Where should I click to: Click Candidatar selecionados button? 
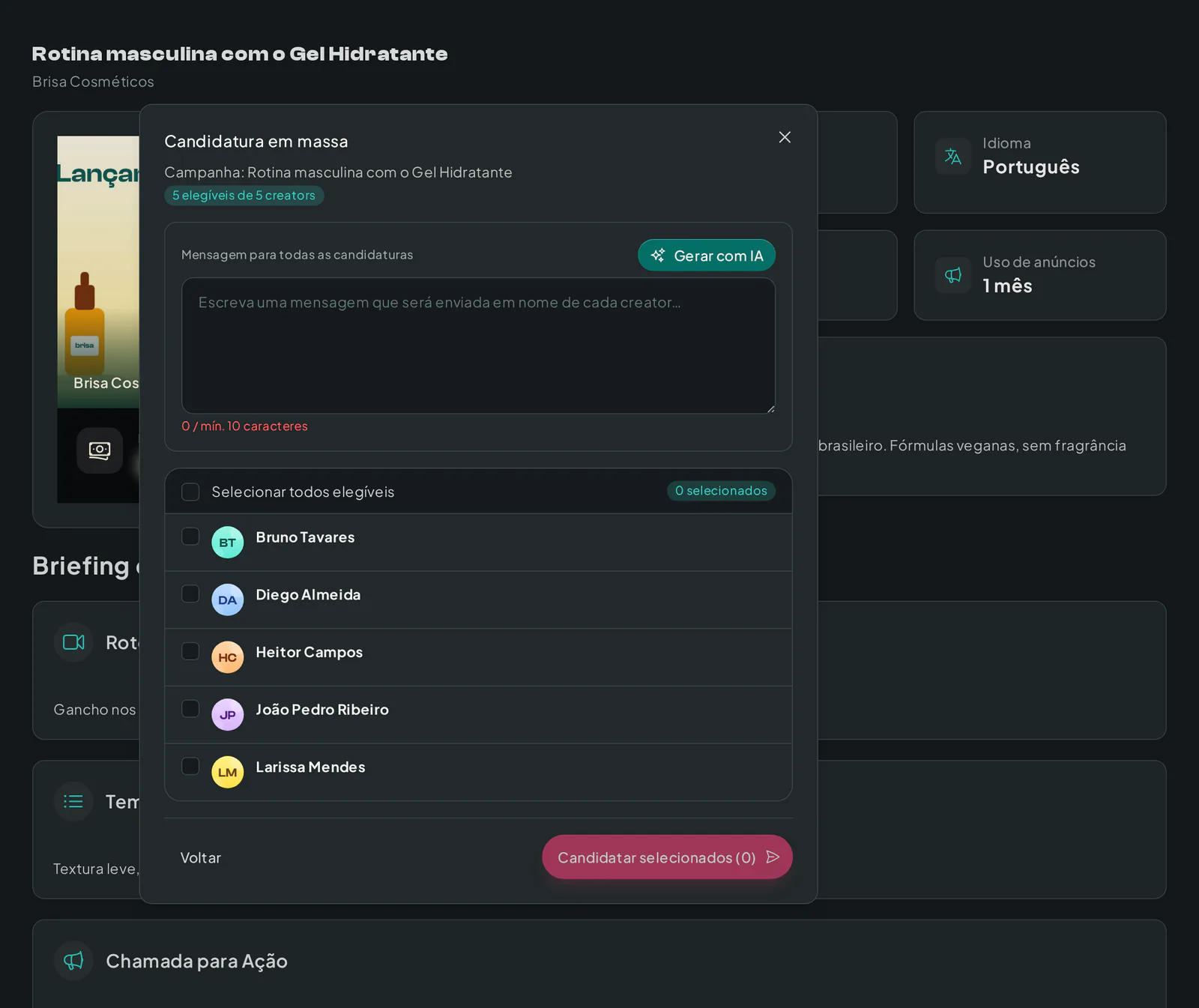tap(667, 857)
